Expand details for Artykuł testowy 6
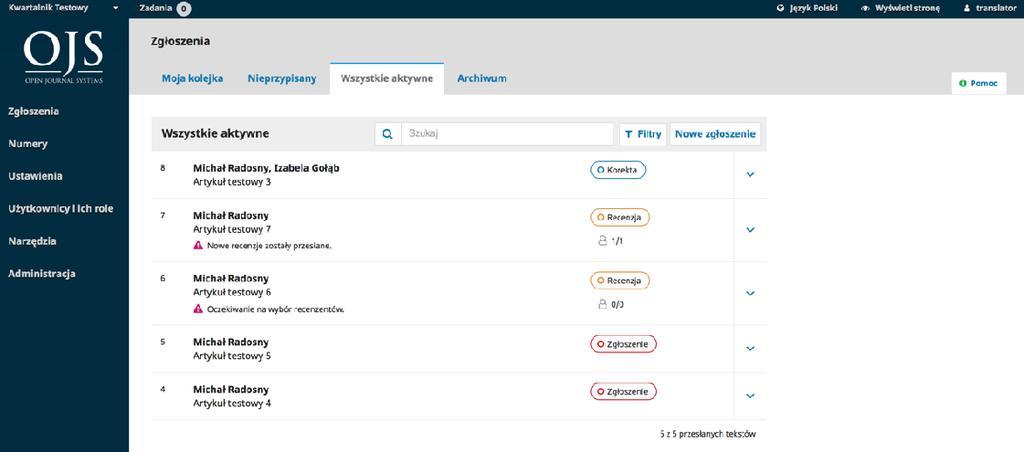The width and height of the screenshot is (1024, 452). pyautogui.click(x=750, y=293)
